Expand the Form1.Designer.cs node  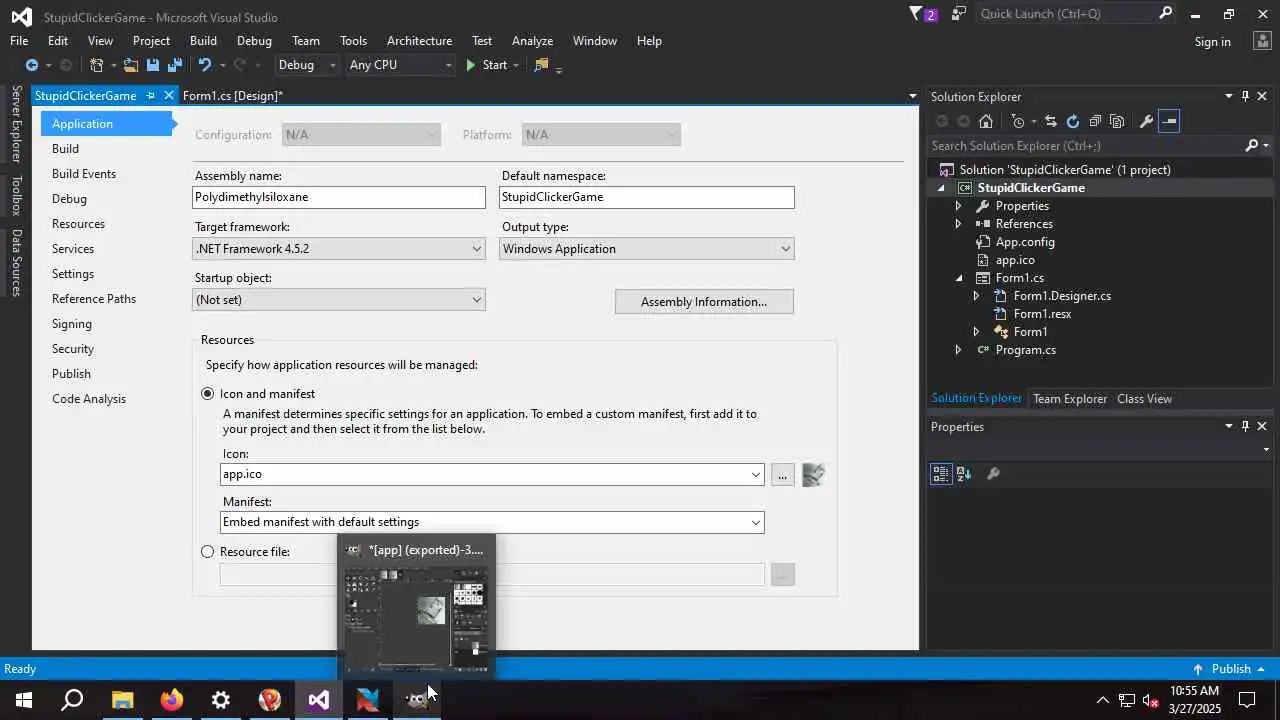(976, 296)
